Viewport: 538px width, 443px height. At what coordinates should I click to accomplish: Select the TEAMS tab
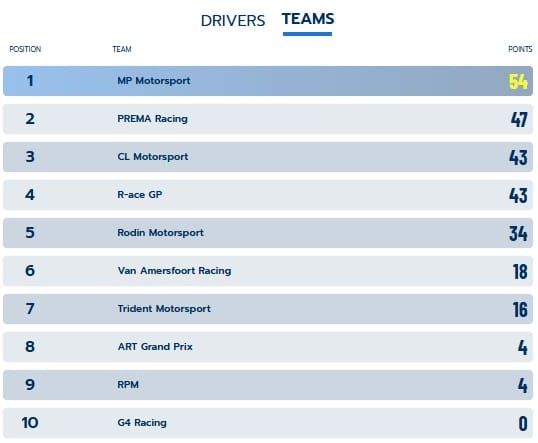(x=308, y=19)
